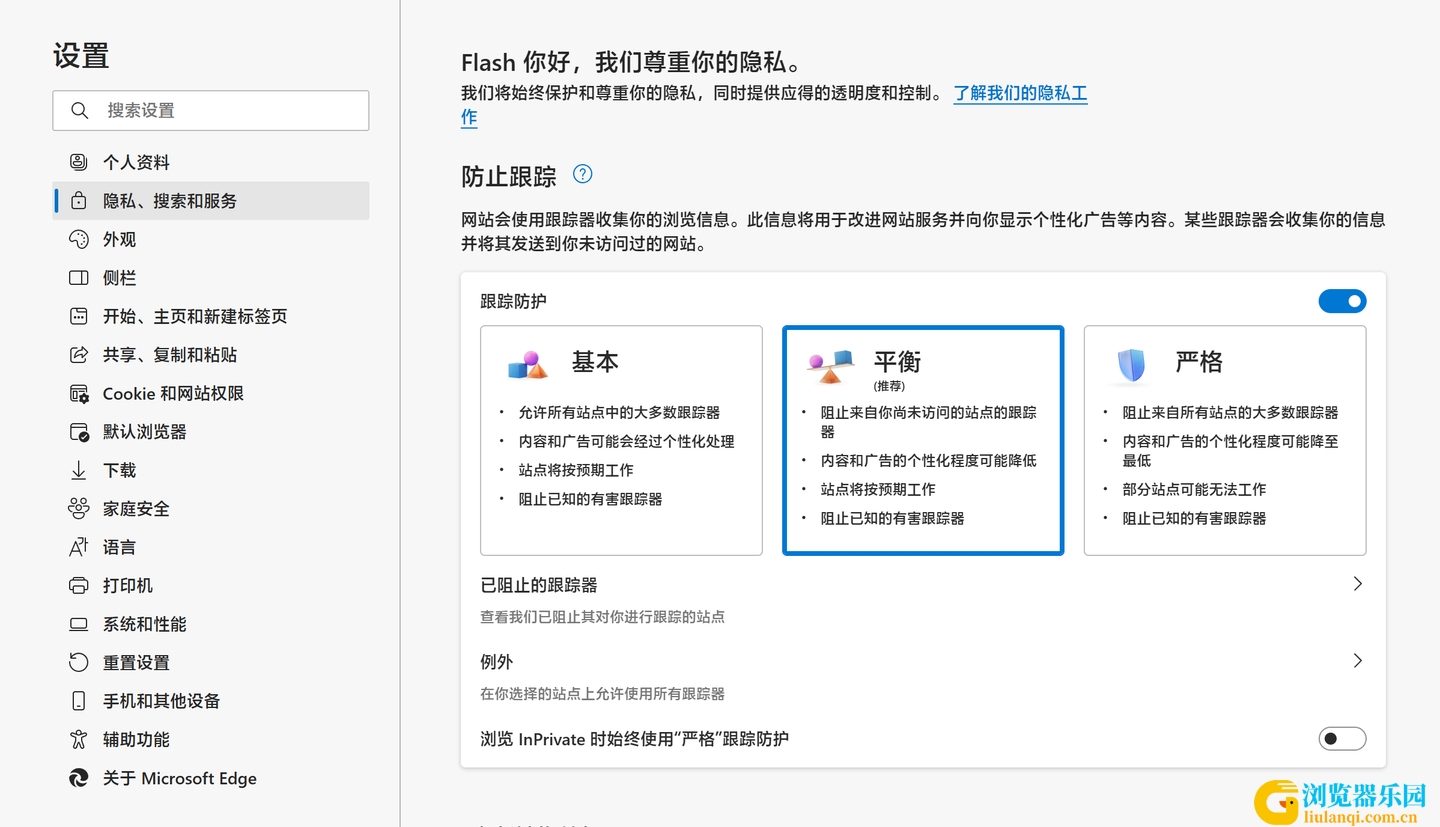
Task: Click the 跟踪防护 label text
Action: point(513,301)
